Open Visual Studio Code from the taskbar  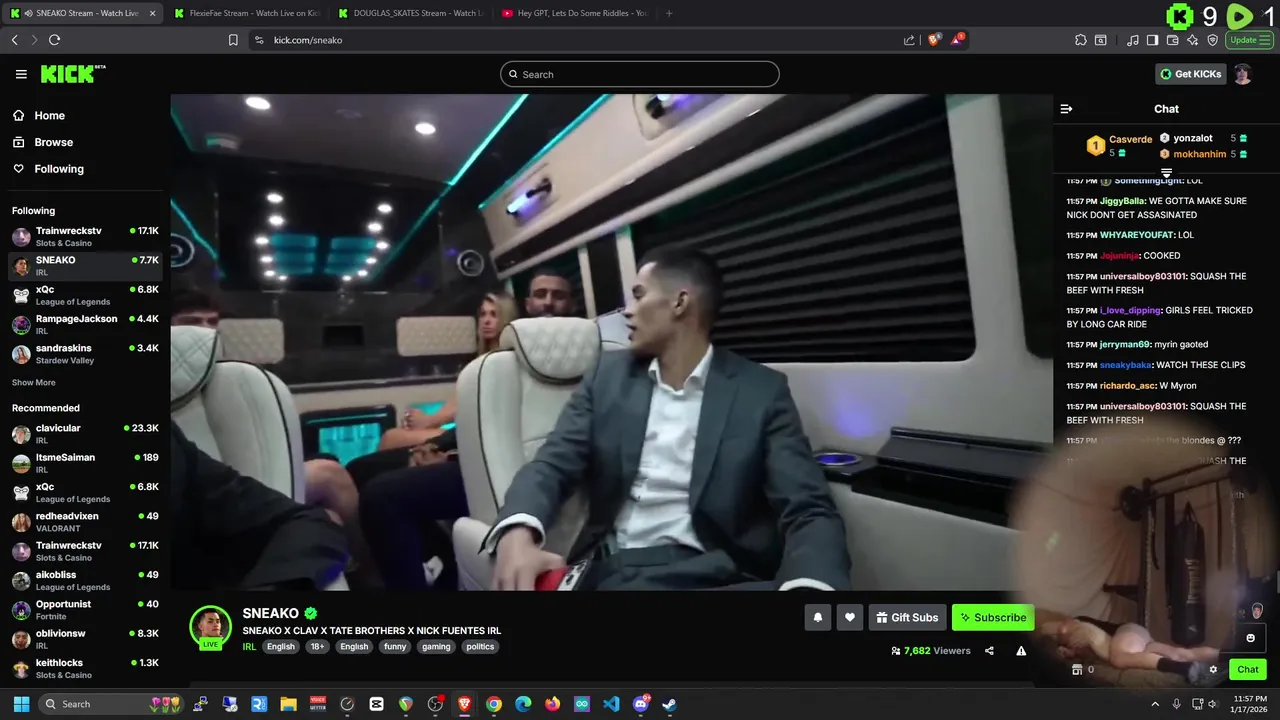(x=611, y=704)
